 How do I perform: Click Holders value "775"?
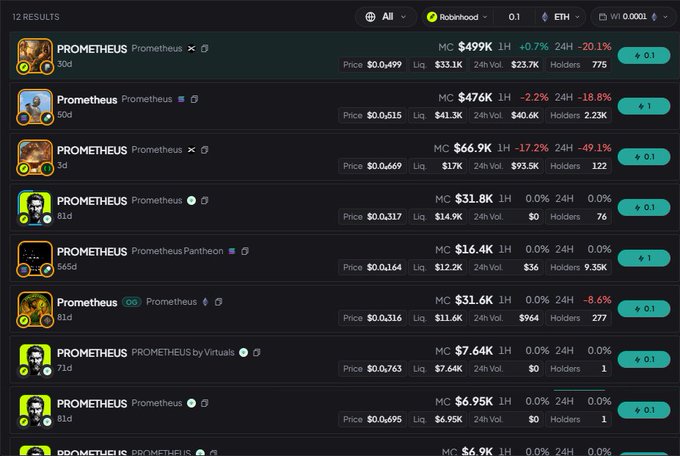point(599,65)
